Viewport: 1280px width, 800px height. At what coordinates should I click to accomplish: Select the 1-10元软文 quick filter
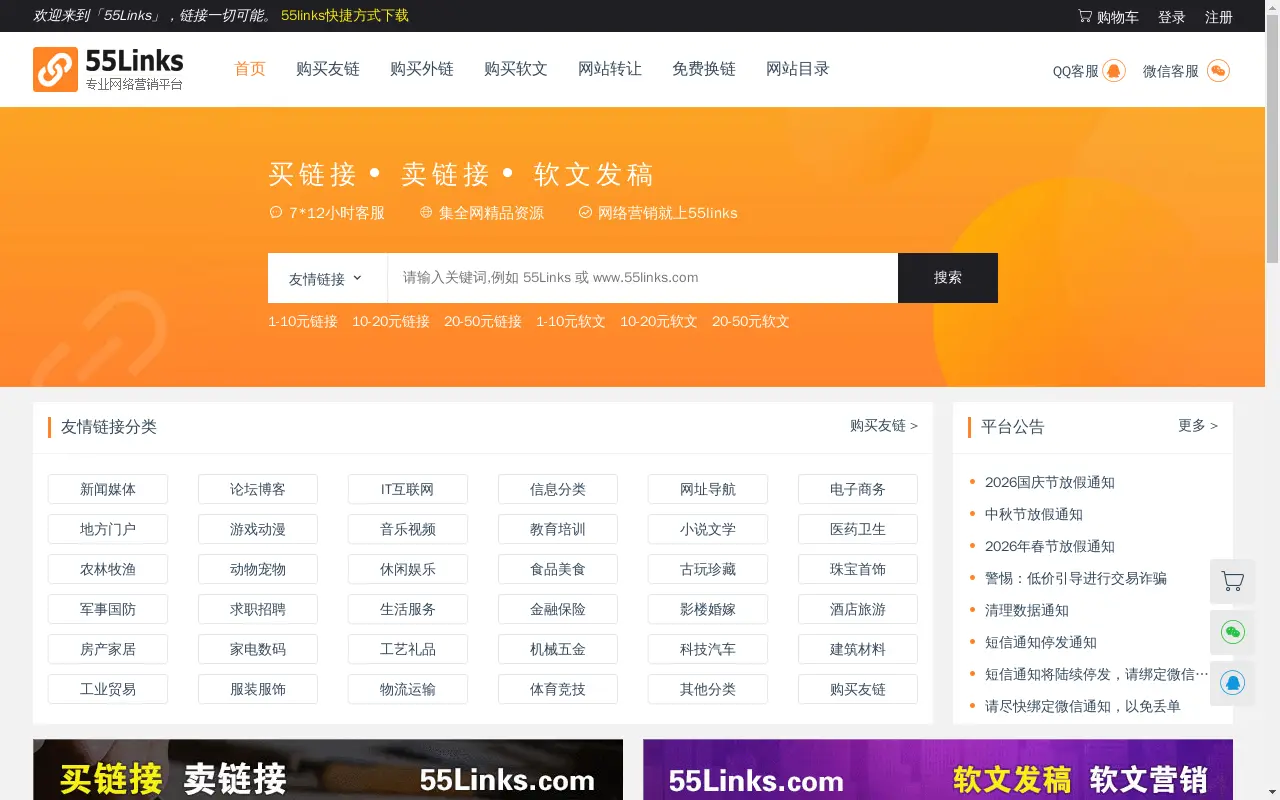[571, 322]
